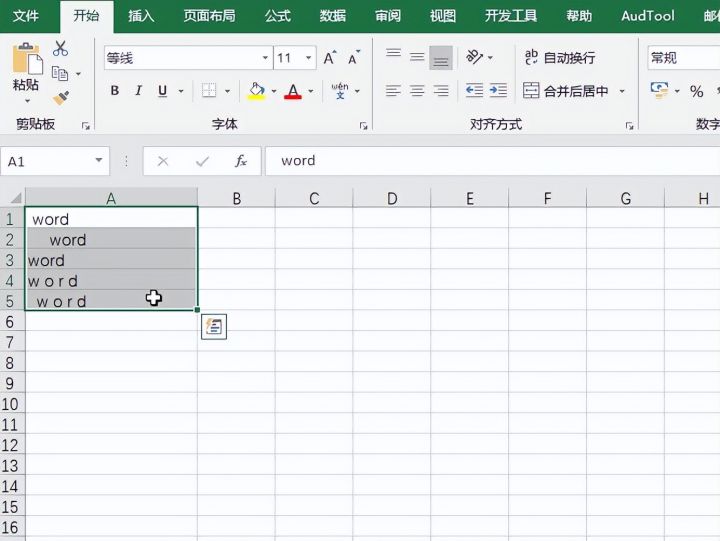Click the Quick Analysis icon below selection
Viewport: 720px width, 541px height.
pyautogui.click(x=214, y=327)
